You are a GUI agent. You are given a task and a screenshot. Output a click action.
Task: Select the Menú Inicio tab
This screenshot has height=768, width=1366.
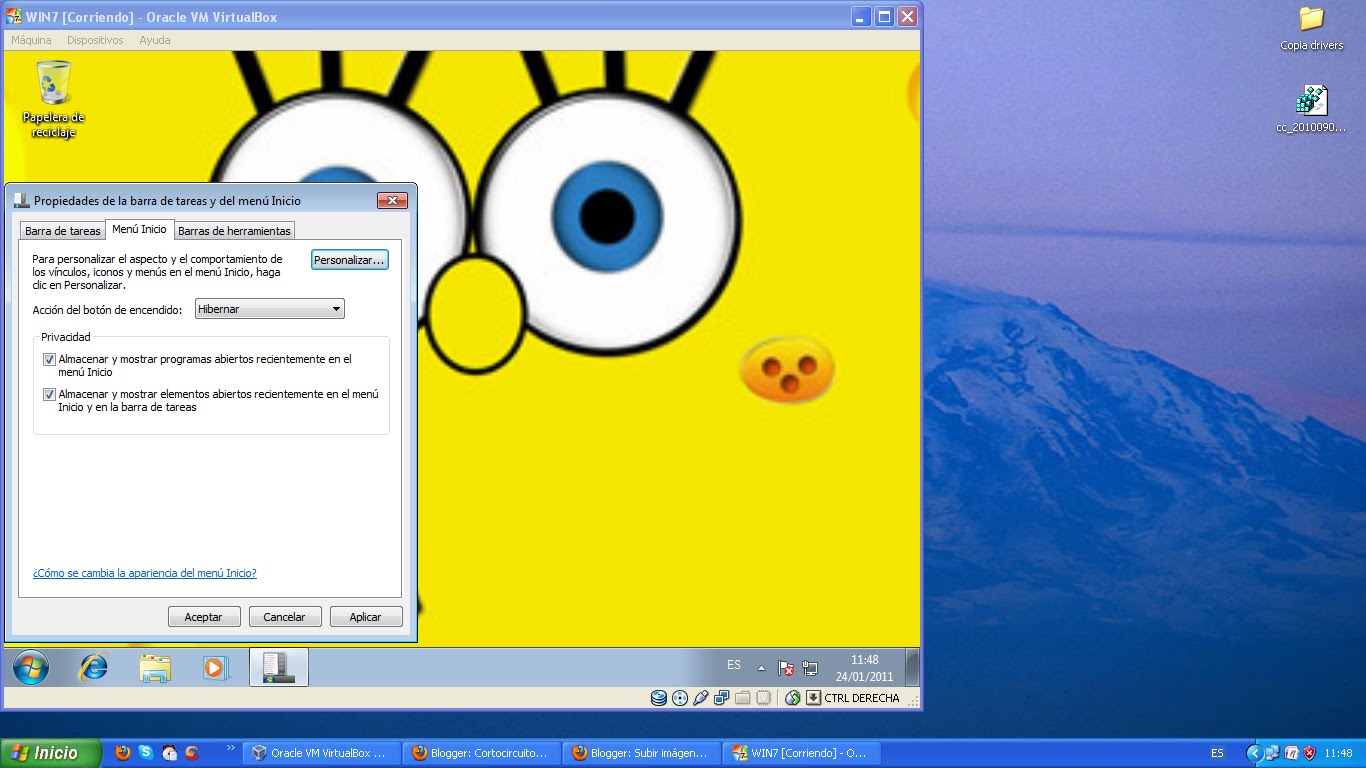pos(140,229)
